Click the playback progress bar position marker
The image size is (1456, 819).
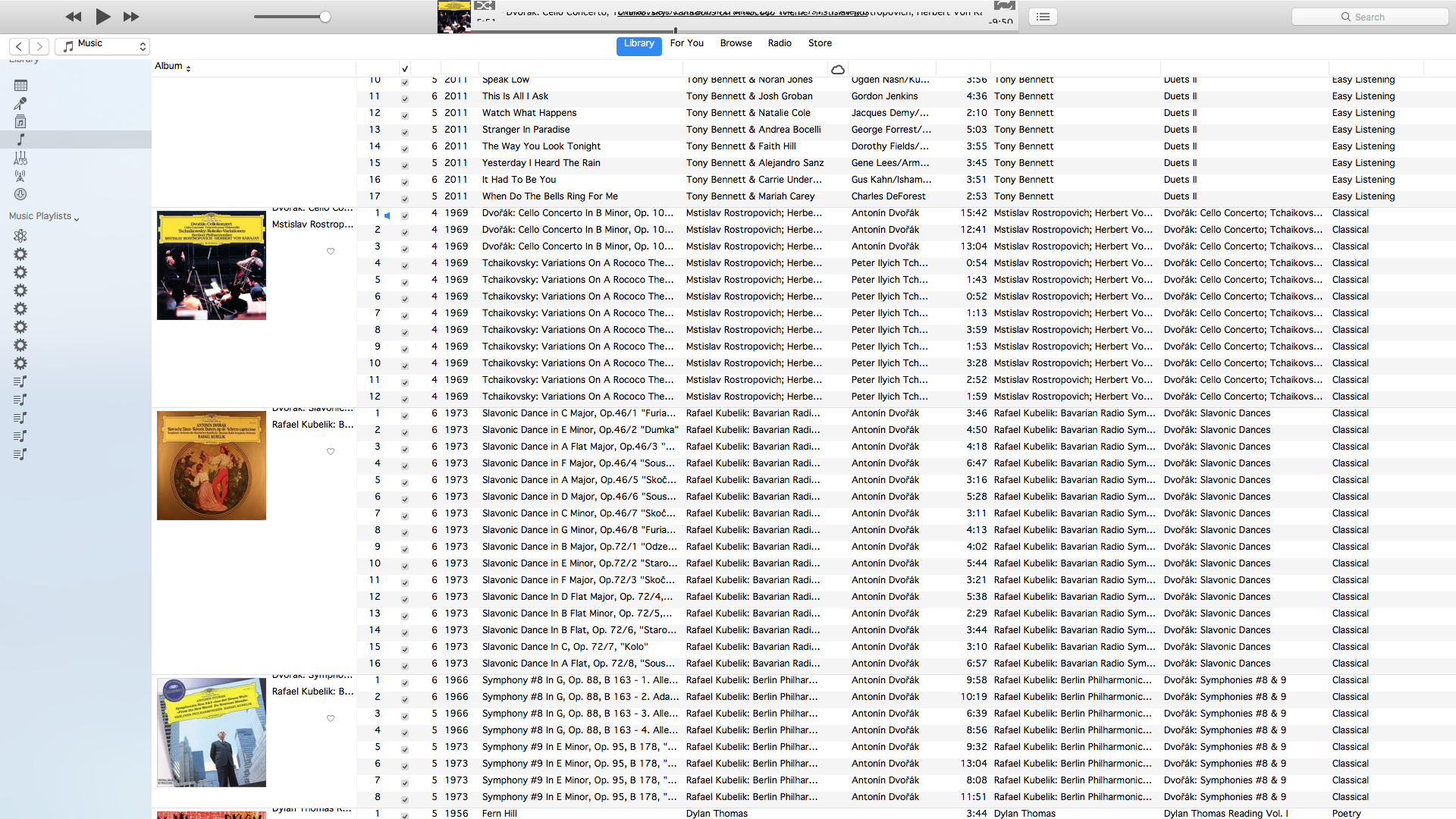(x=675, y=31)
